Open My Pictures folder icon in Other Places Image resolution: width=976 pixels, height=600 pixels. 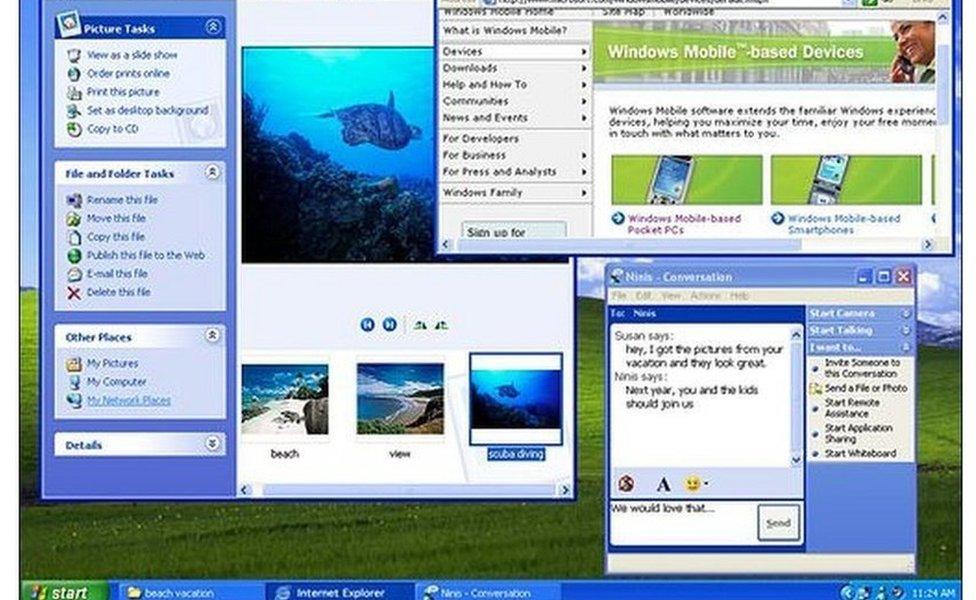click(74, 364)
